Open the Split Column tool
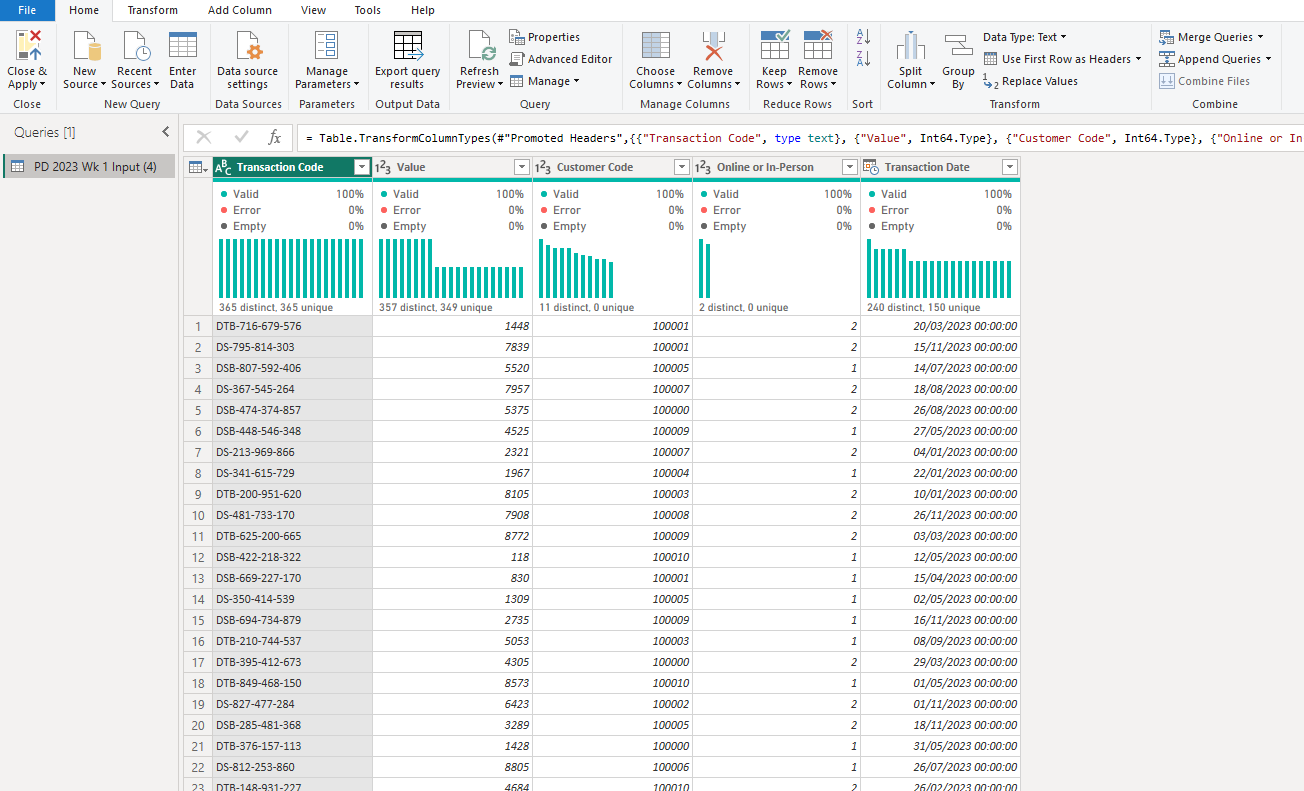Screen dimensions: 1304x791 coord(910,47)
